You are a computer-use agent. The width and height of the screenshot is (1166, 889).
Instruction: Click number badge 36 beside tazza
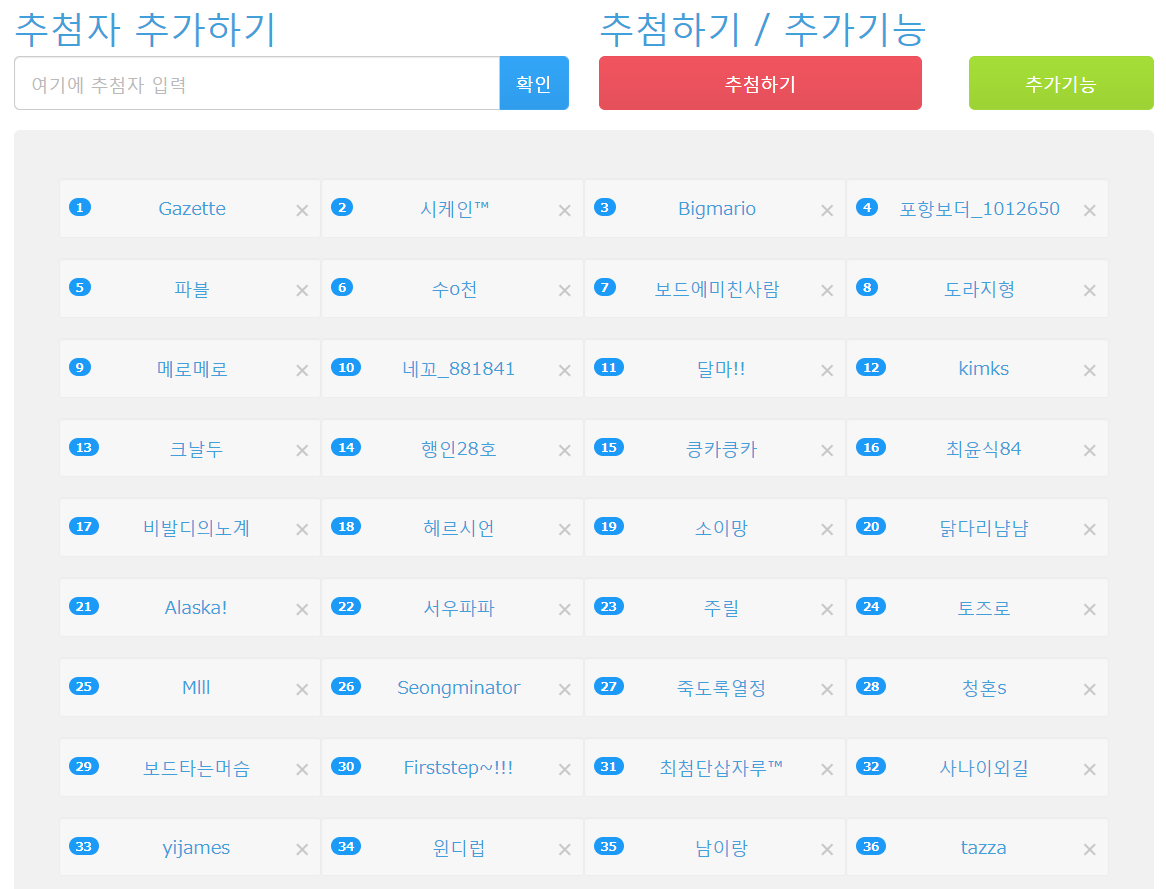point(871,846)
